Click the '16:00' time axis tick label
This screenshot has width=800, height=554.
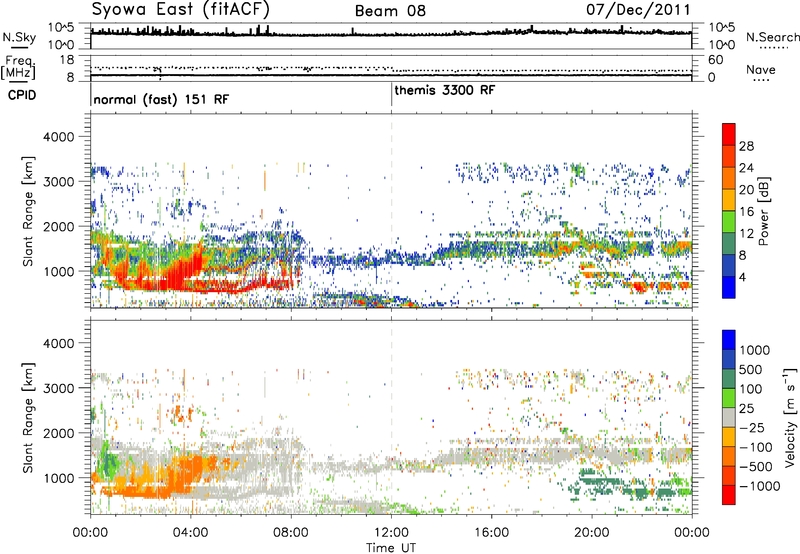491,533
